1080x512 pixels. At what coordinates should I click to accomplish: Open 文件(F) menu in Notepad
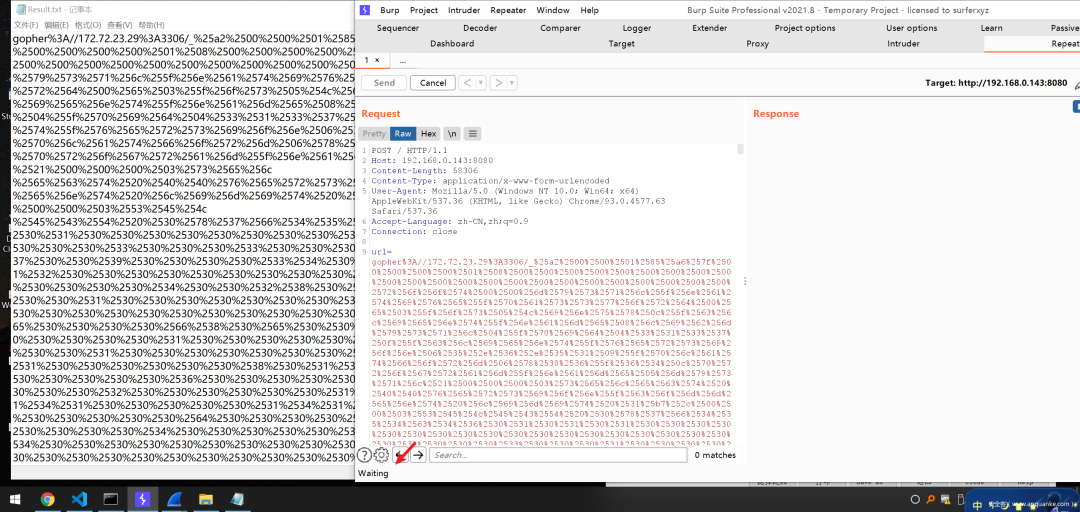(25, 25)
